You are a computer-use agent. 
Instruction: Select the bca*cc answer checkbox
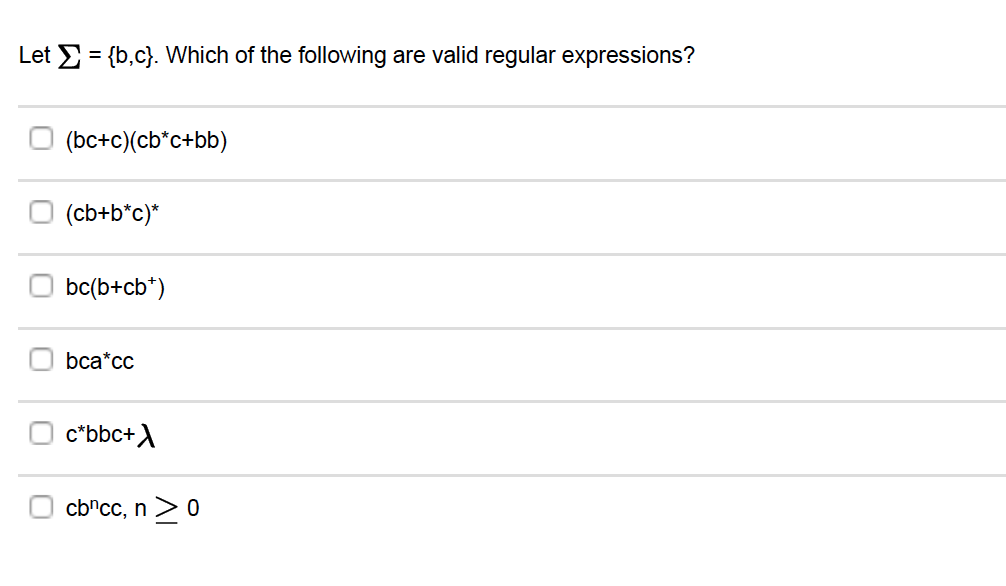pyautogui.click(x=41, y=359)
